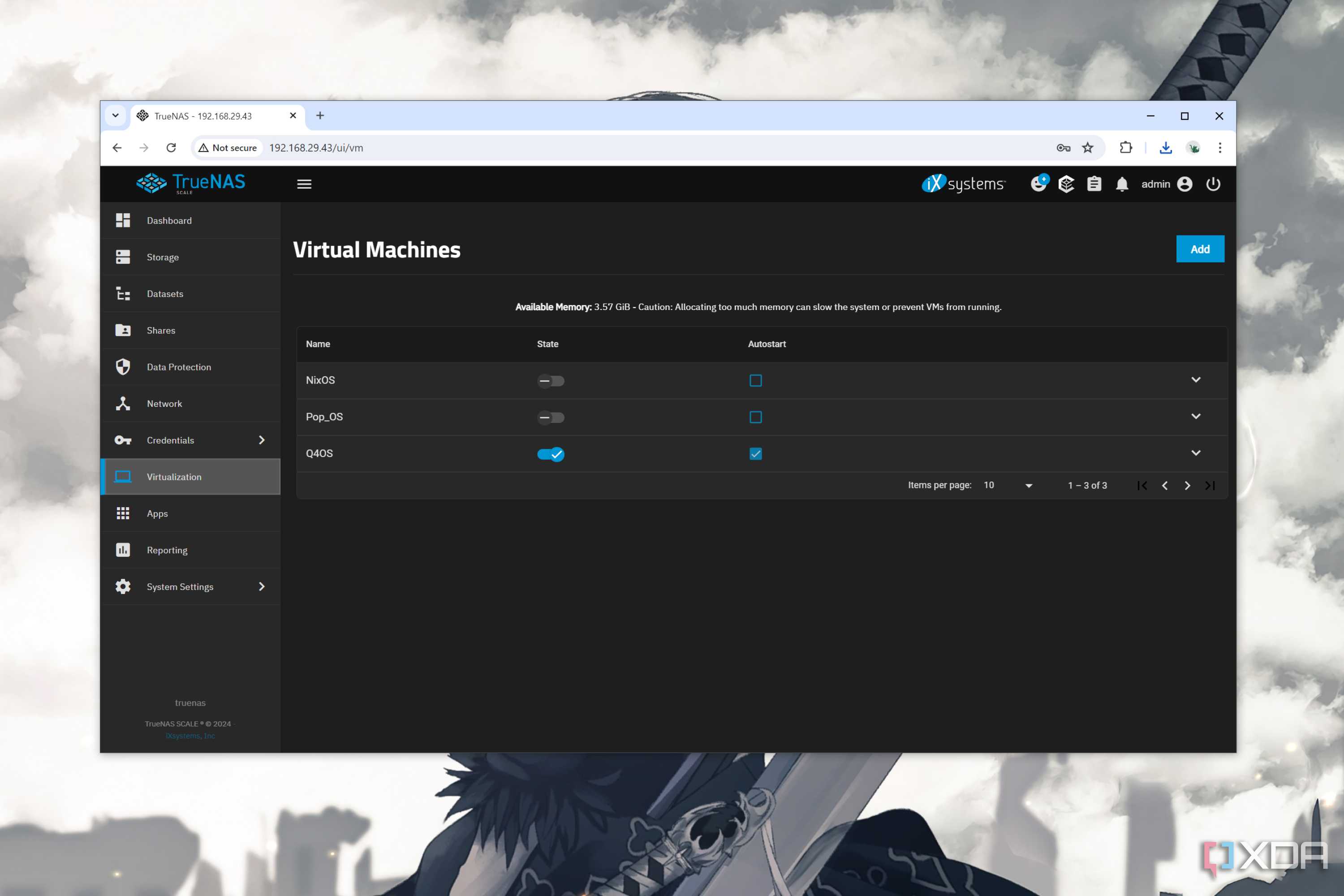Open tab search dropdown arrow
The width and height of the screenshot is (1344, 896).
[x=116, y=116]
